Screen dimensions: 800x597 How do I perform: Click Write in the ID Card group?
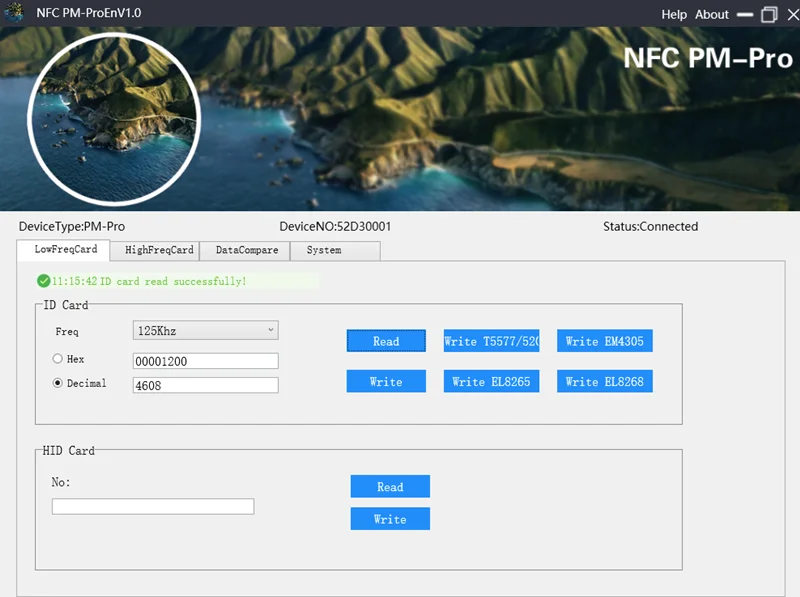click(x=386, y=381)
